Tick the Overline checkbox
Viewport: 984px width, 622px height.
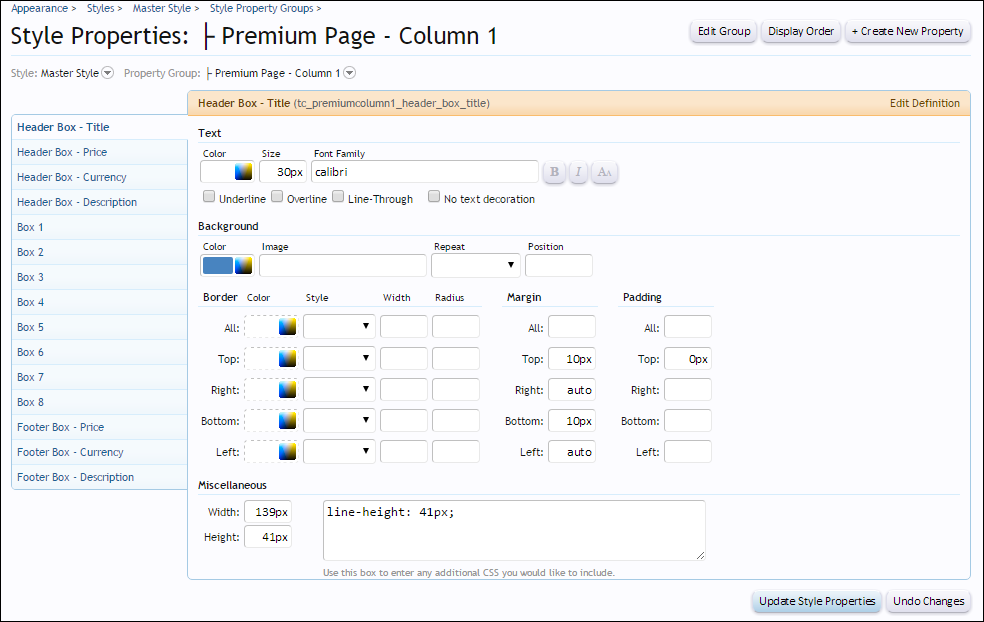(x=277, y=197)
